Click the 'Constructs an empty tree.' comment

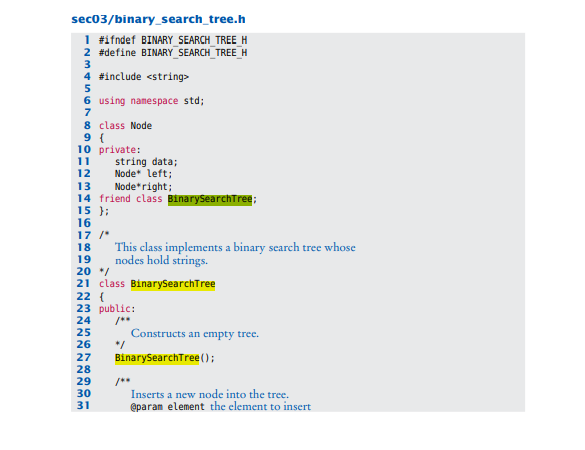195,333
